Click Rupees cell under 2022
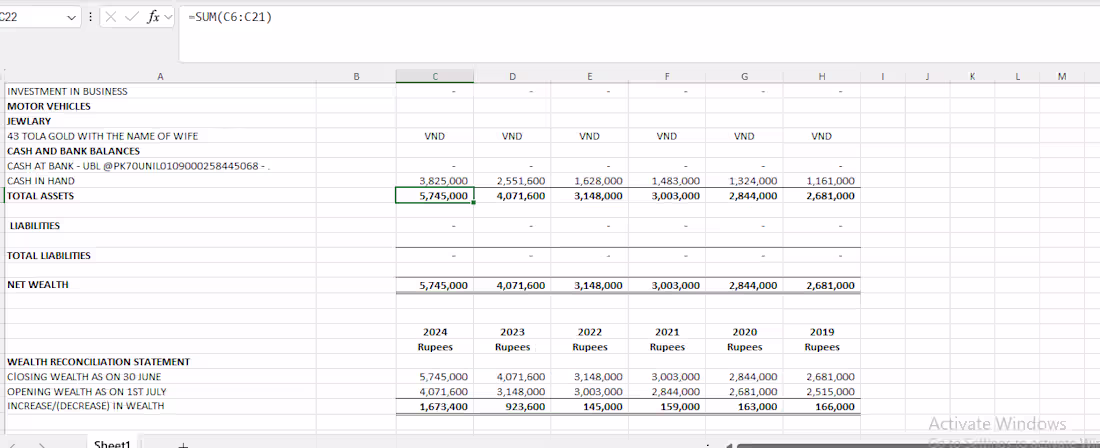Viewport: 1100px width, 448px height. pyautogui.click(x=589, y=347)
